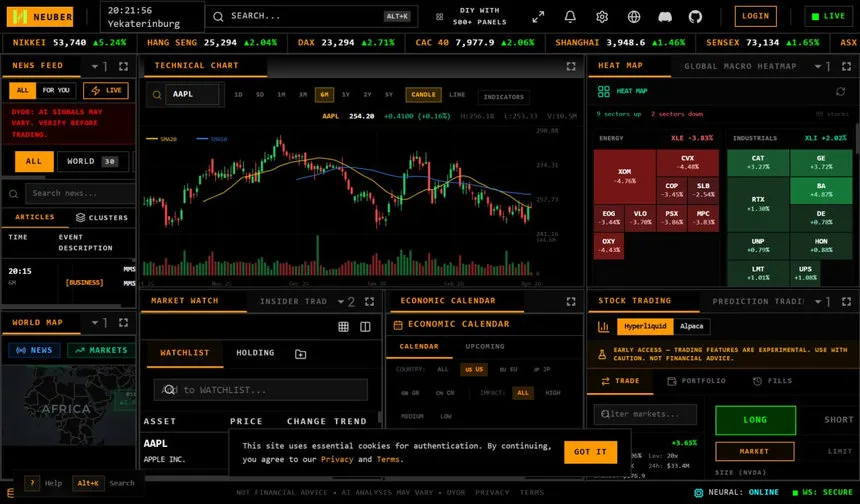The height and width of the screenshot is (504, 860).
Task: Click the watchlist grid view icon
Action: point(343,327)
